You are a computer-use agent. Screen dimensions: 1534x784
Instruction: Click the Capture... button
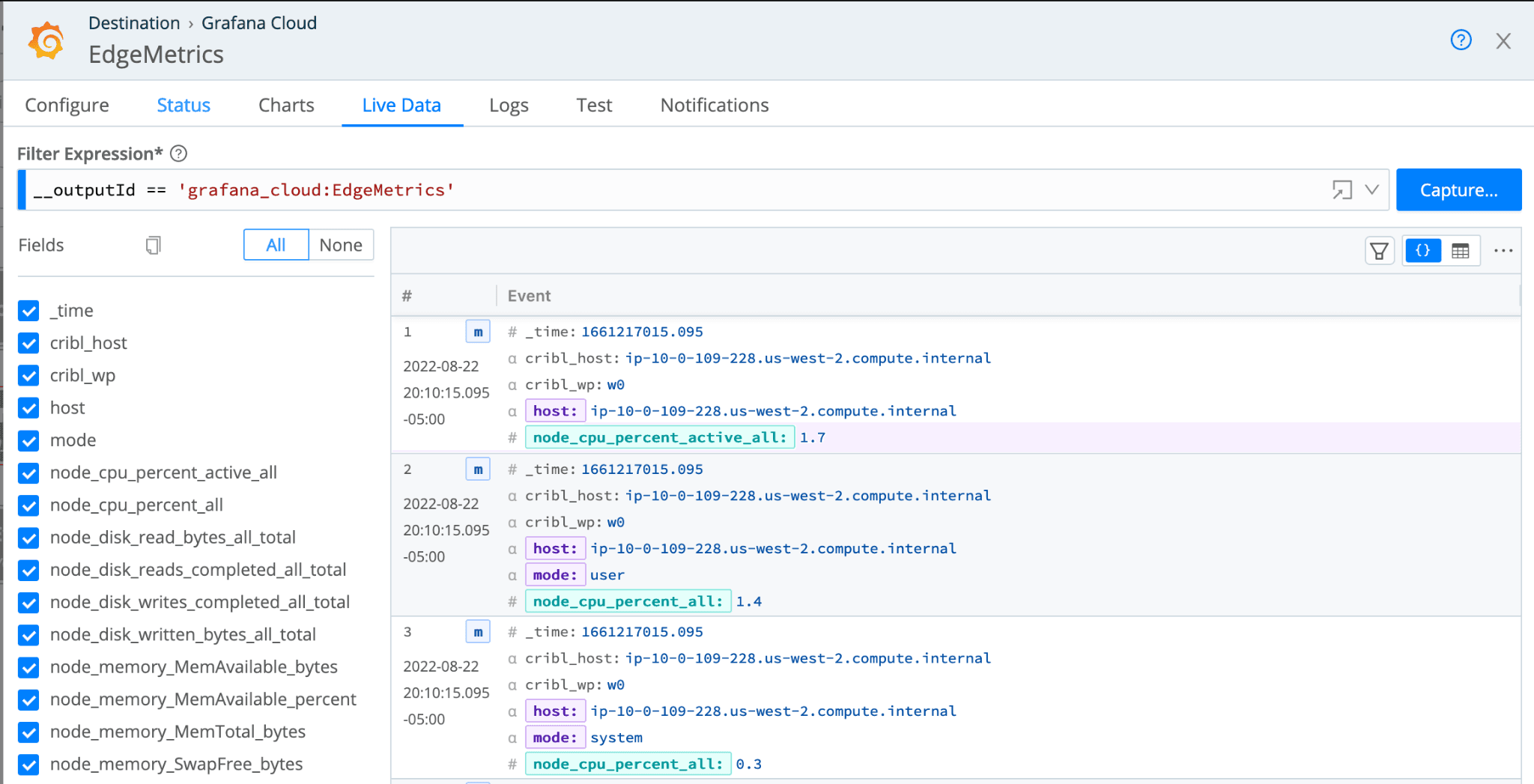click(1458, 190)
